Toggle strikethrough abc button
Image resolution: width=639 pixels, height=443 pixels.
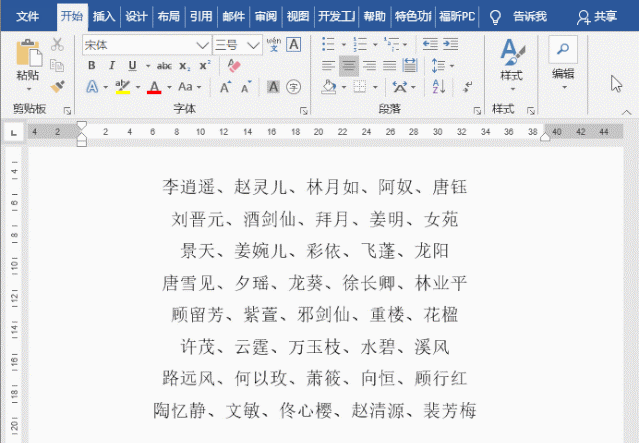click(164, 66)
